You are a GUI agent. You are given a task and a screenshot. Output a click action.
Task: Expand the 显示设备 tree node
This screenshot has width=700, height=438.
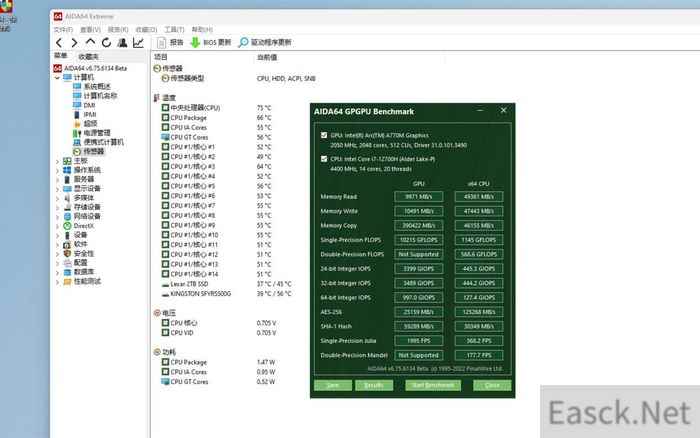[57, 189]
